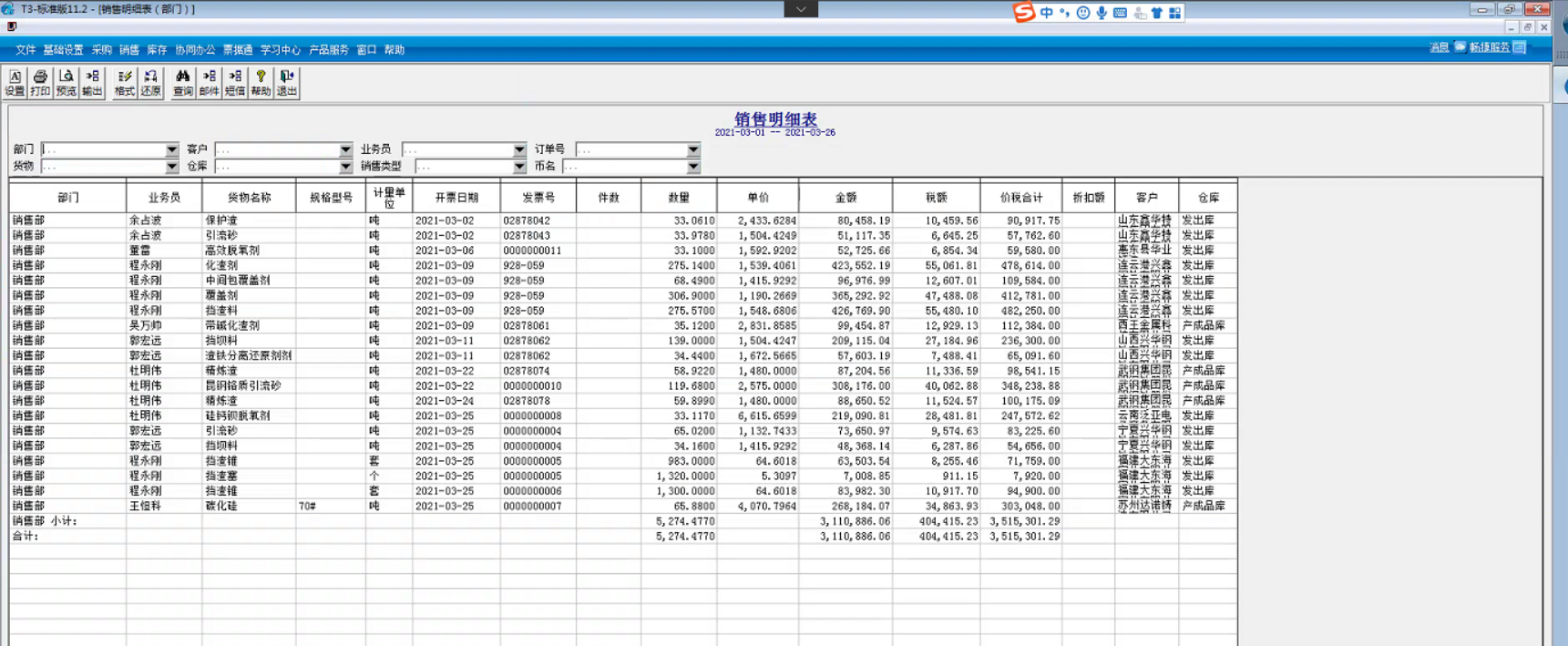Launch the 查询 query binoculars icon
Image resolution: width=1568 pixels, height=646 pixels.
[x=183, y=82]
